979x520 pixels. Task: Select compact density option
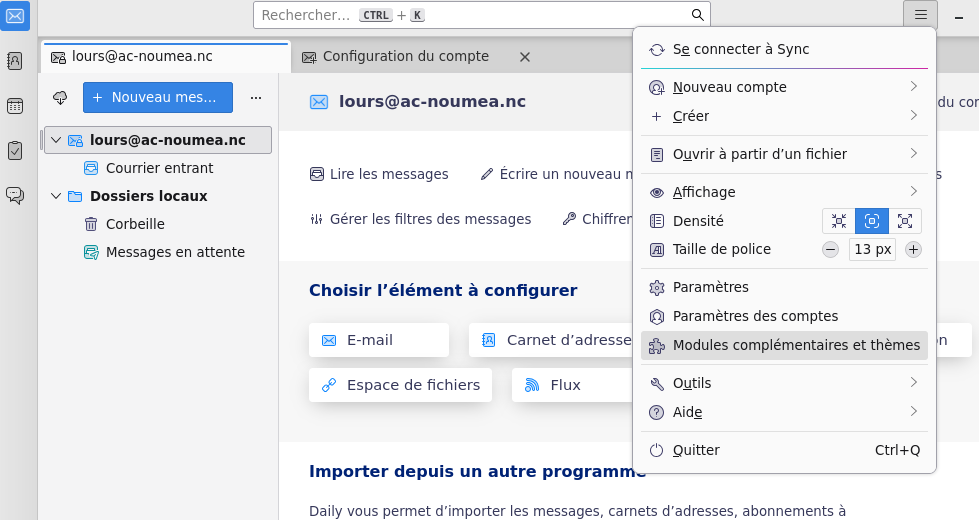(x=838, y=221)
